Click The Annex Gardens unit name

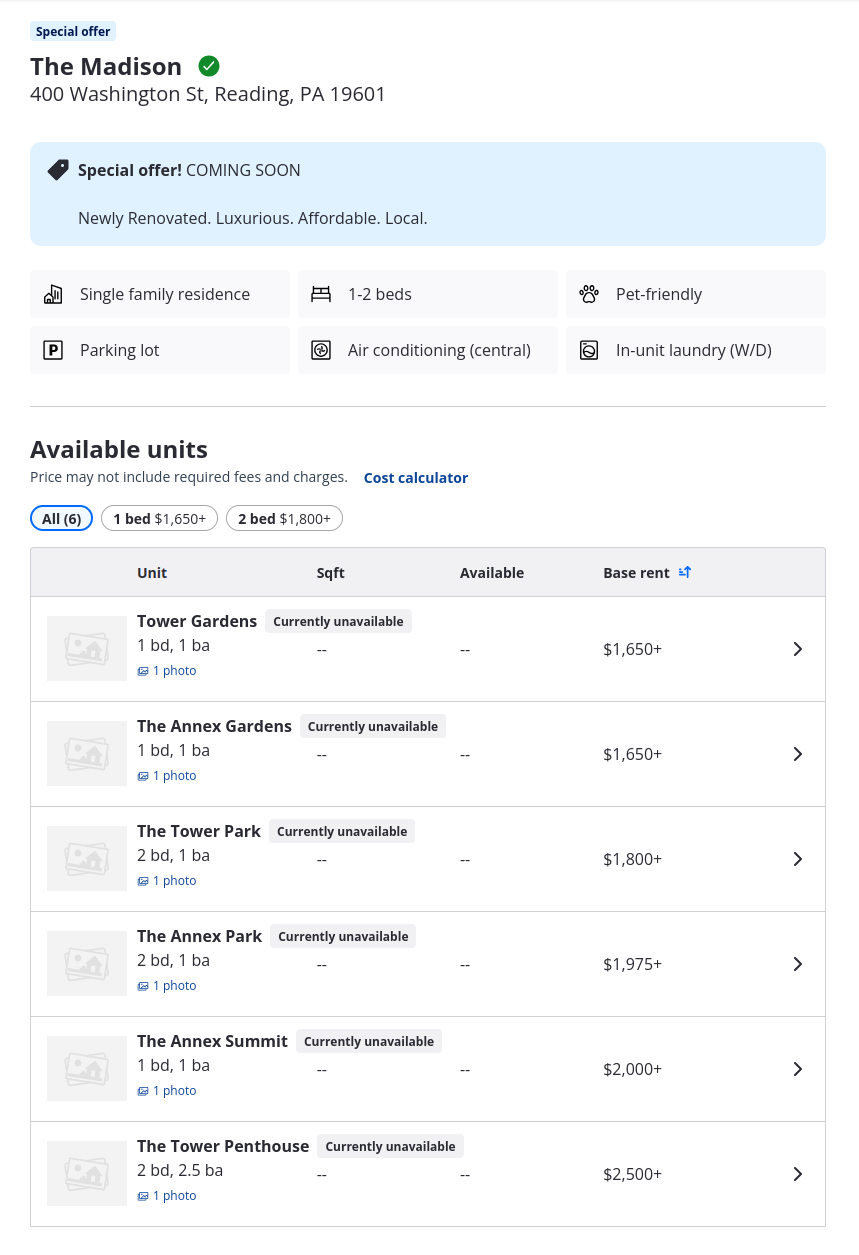pos(214,726)
